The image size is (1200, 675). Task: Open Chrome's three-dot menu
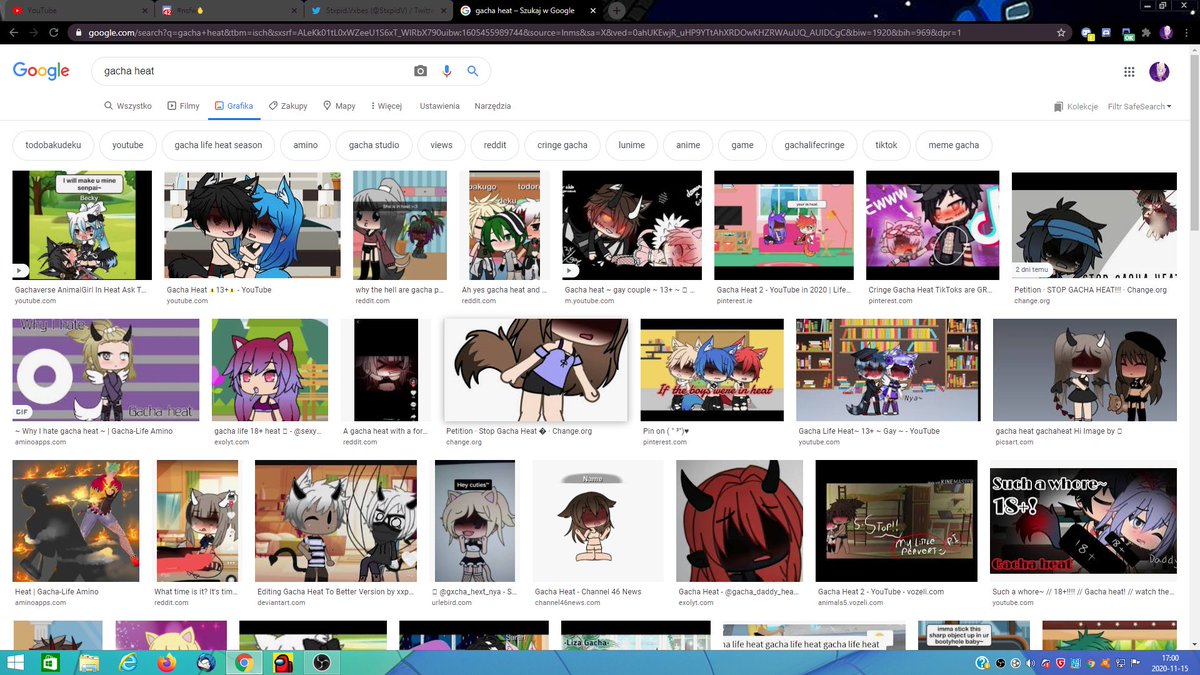coord(1188,32)
